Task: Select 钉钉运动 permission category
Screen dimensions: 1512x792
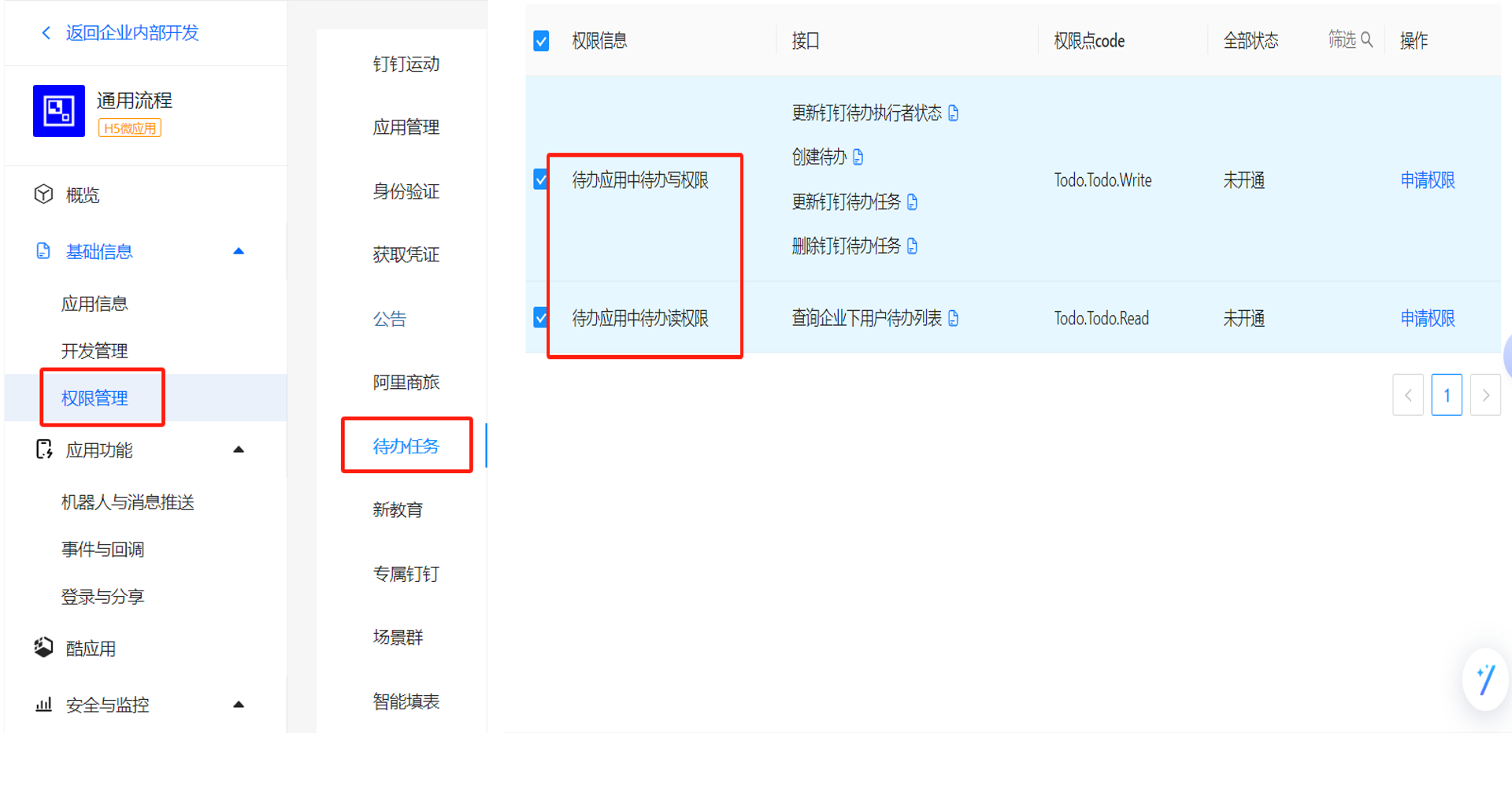Action: [x=406, y=64]
